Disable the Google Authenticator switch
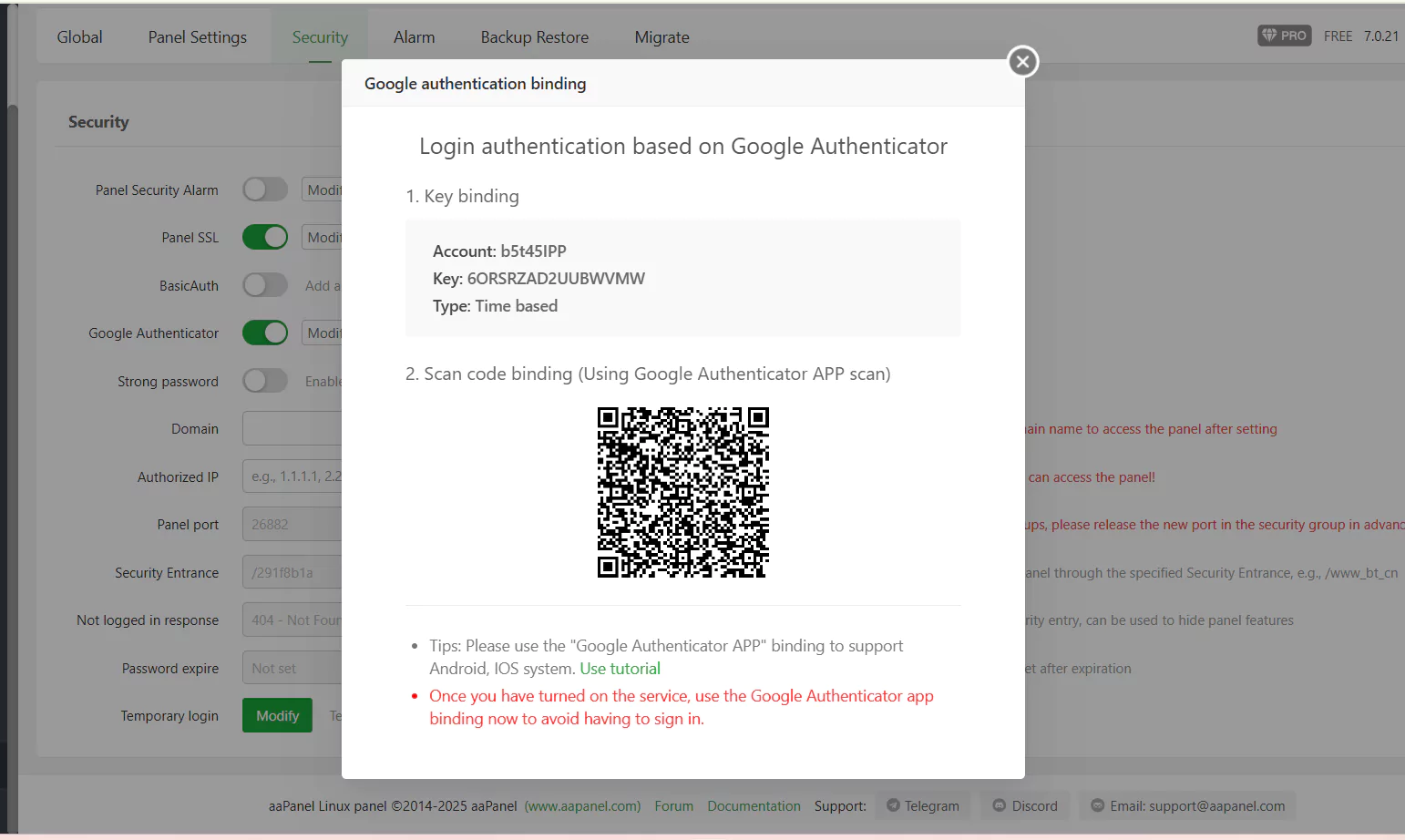 click(x=265, y=333)
